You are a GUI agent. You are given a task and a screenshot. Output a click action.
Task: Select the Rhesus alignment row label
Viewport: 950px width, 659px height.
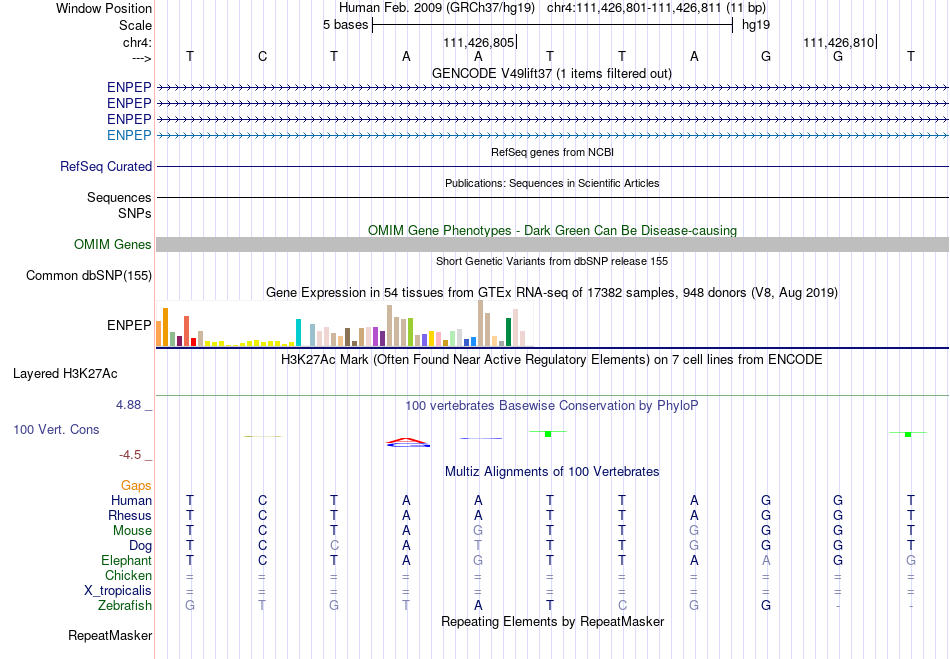click(x=130, y=515)
